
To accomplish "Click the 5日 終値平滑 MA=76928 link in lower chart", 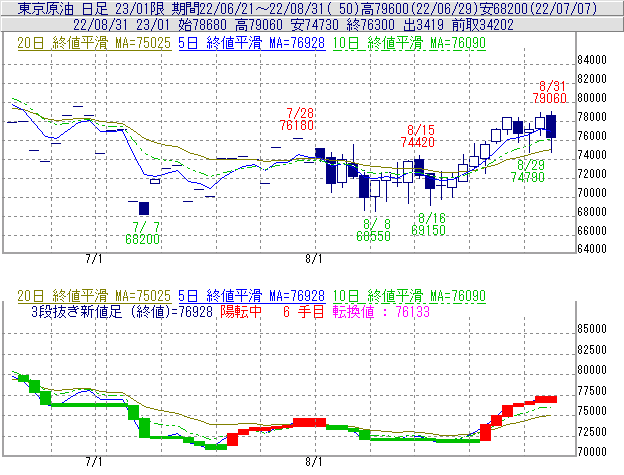I will (x=252, y=296).
